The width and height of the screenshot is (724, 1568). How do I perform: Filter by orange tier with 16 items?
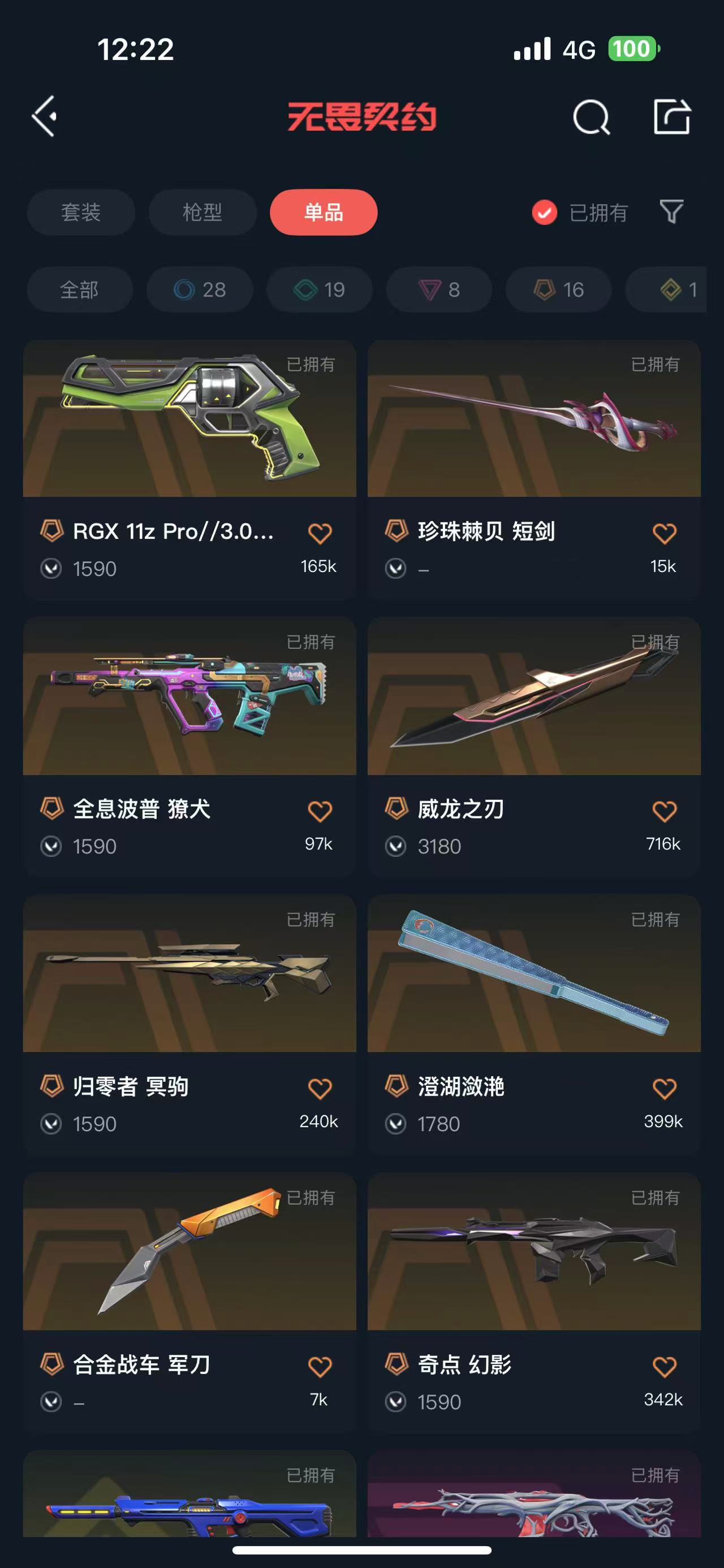coord(558,290)
